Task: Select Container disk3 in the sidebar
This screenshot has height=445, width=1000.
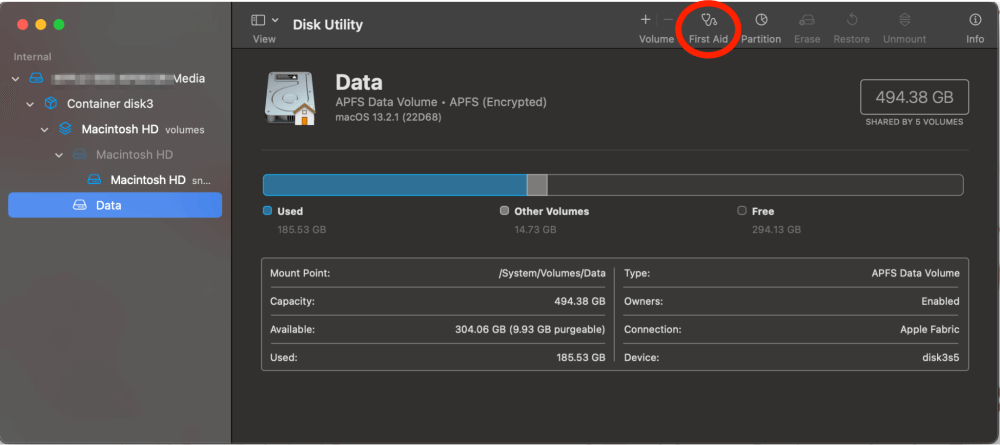Action: [x=109, y=104]
